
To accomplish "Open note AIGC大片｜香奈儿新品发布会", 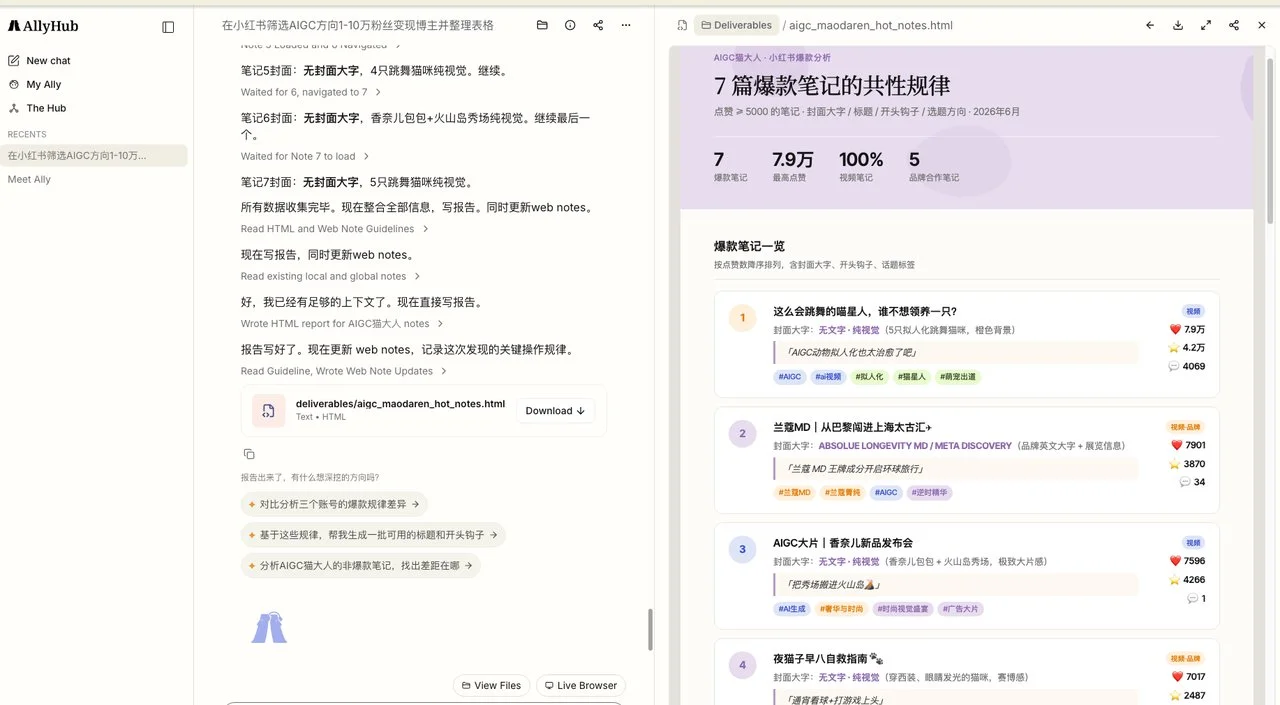I will [x=843, y=543].
